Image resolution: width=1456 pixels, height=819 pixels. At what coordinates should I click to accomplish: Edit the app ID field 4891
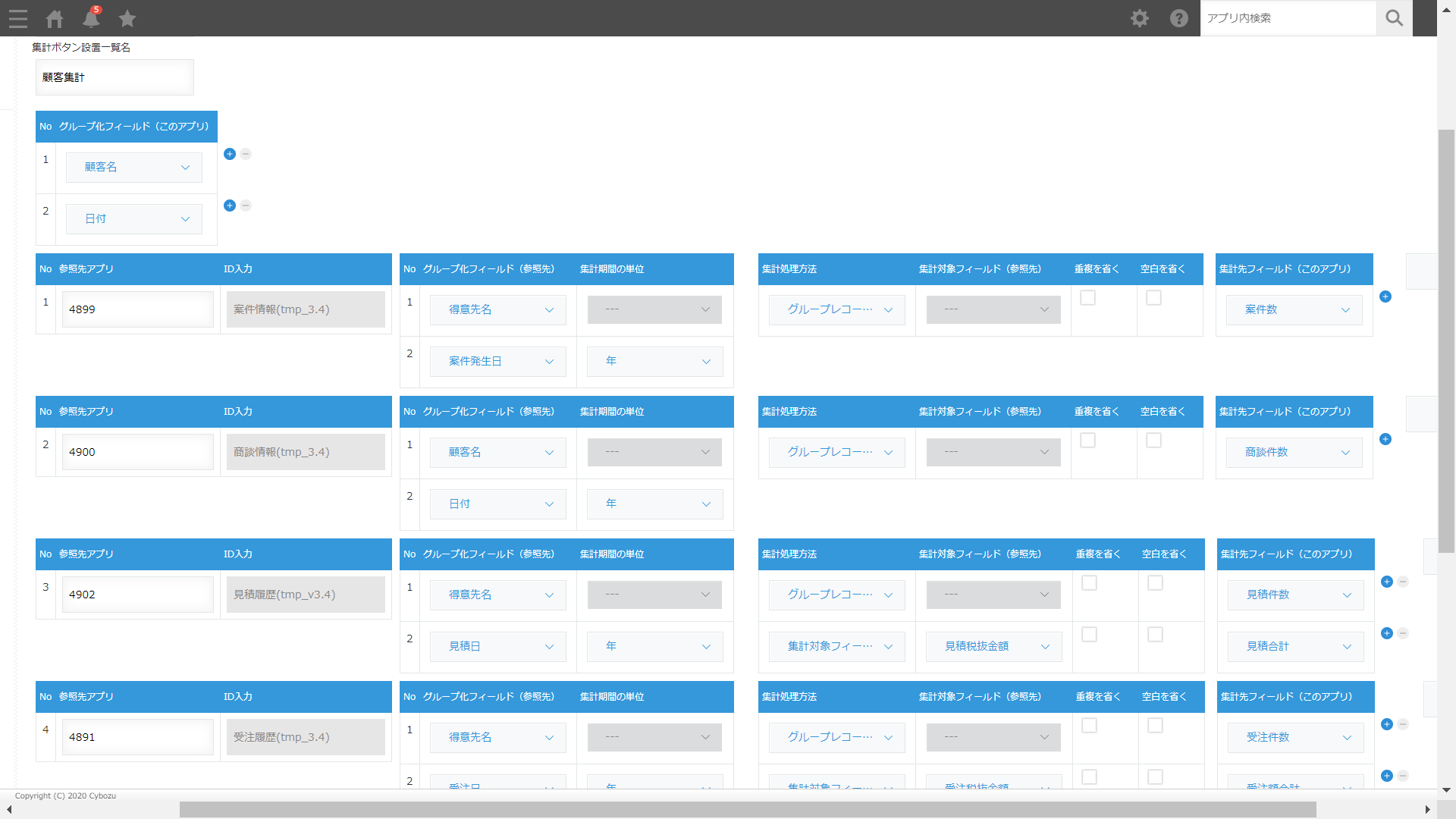click(138, 737)
